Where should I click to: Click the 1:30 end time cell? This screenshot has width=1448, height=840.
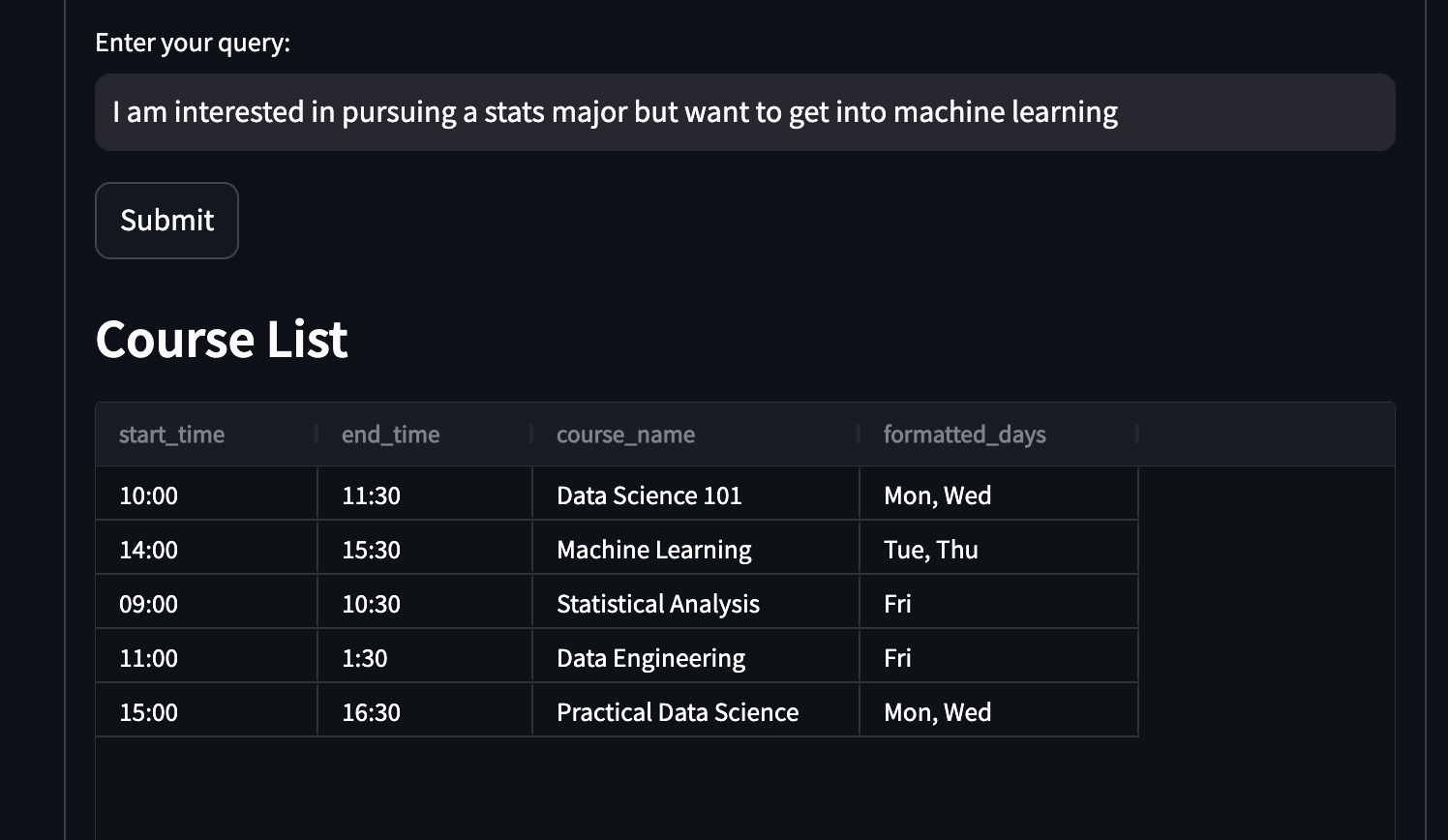[x=425, y=657]
